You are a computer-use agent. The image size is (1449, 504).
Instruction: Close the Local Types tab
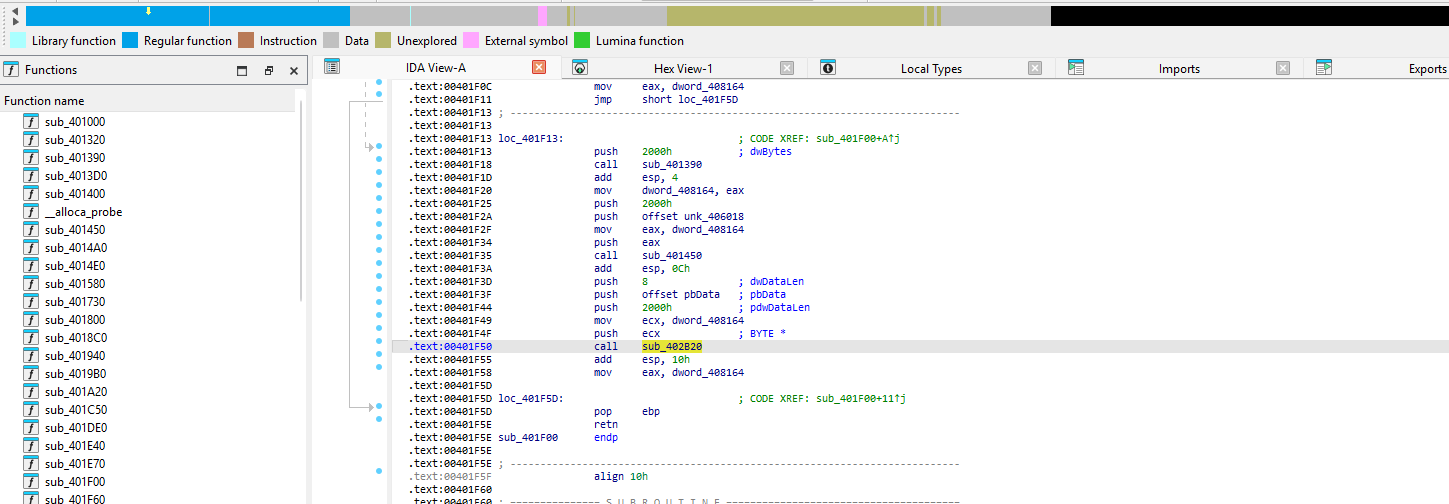1035,68
